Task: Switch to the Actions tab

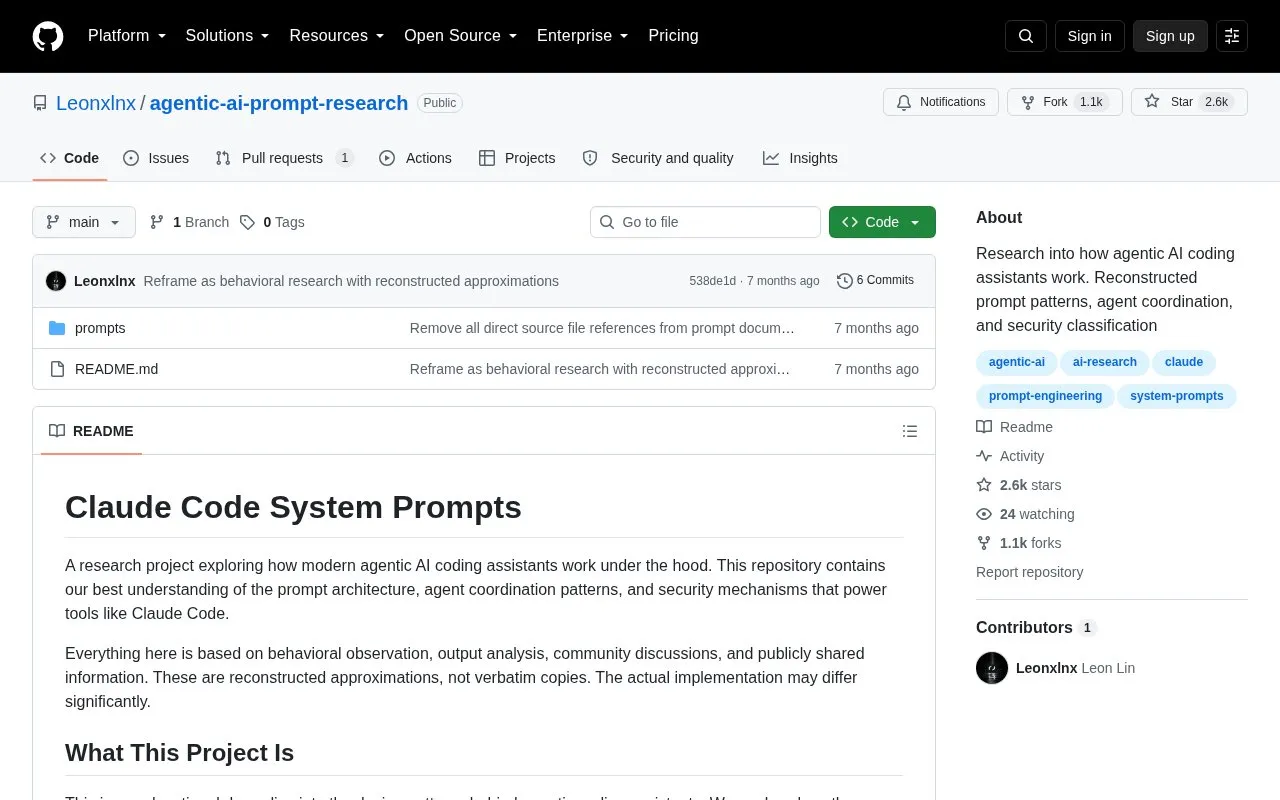Action: click(x=415, y=158)
